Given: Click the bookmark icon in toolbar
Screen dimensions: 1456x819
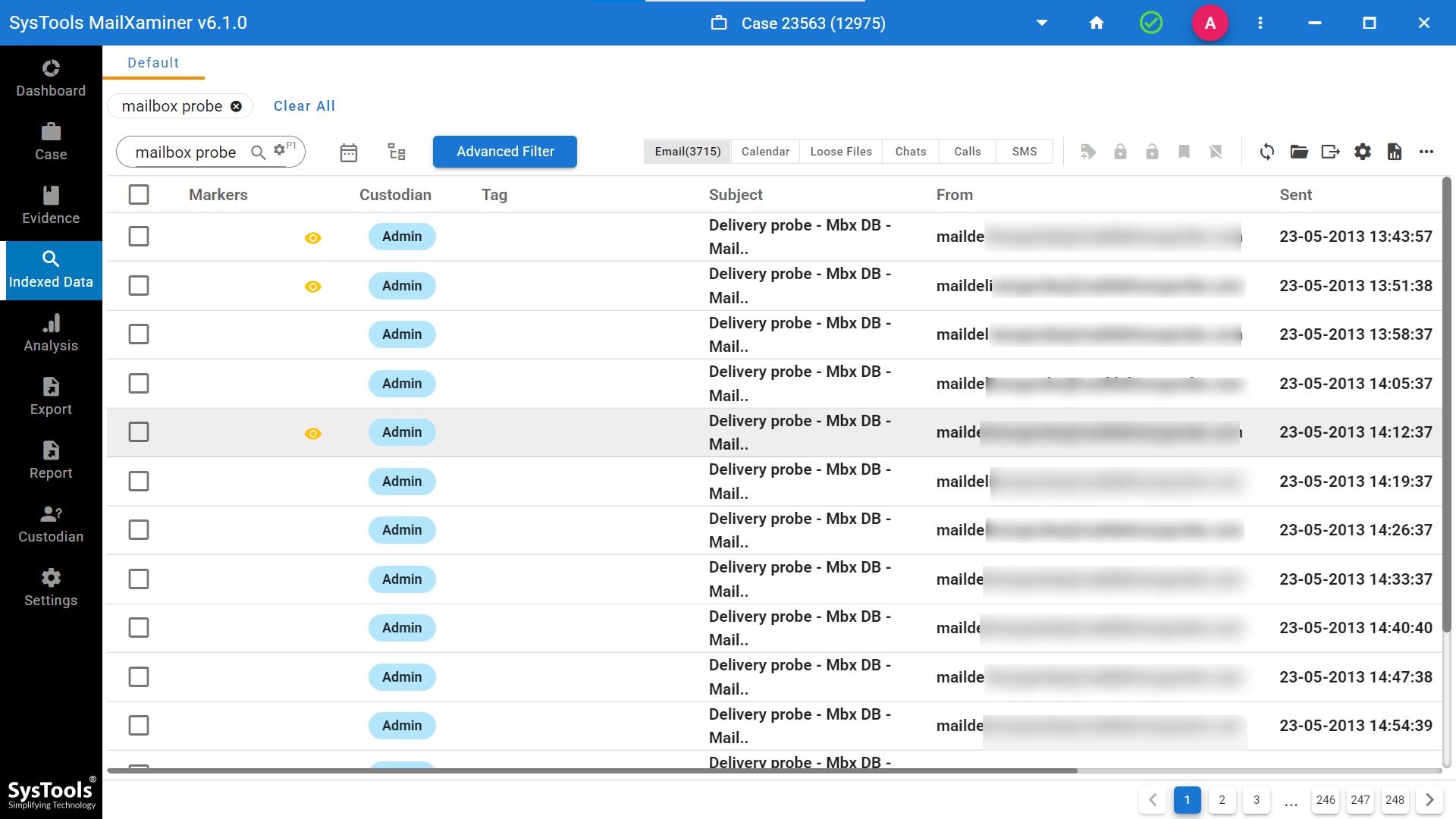Looking at the screenshot, I should [x=1184, y=152].
